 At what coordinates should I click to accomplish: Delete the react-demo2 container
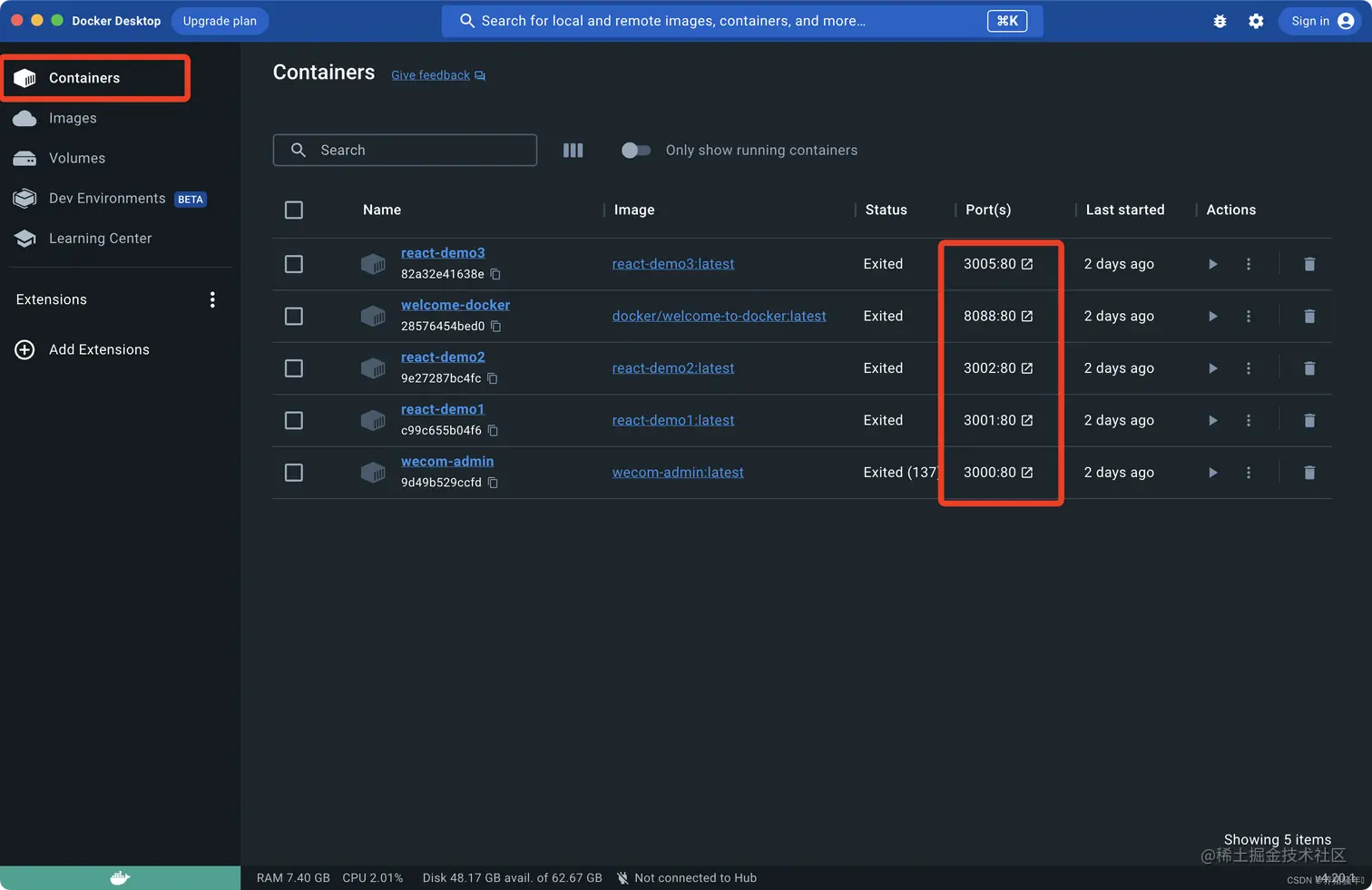[1309, 368]
